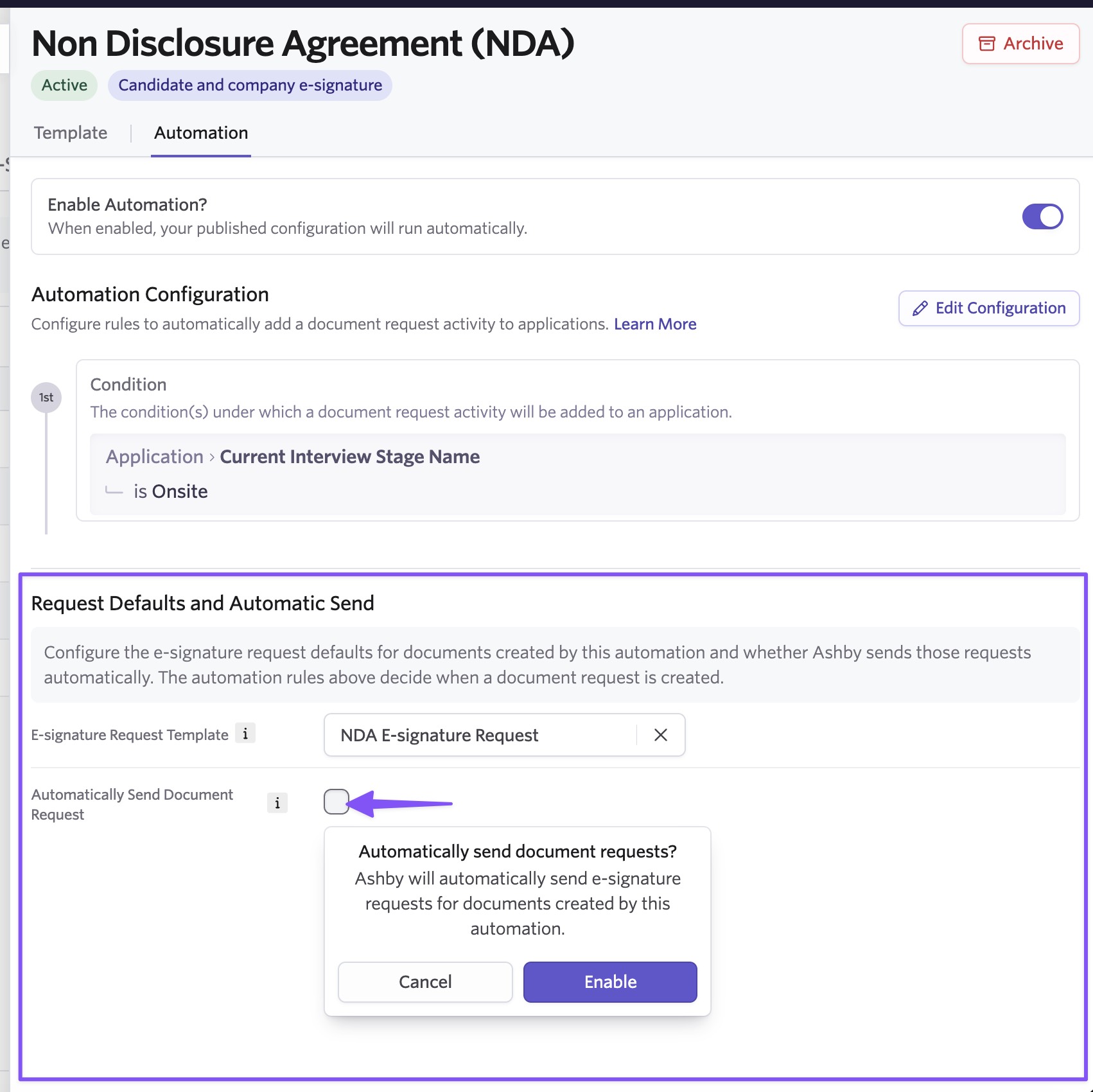Click the pencil icon on Edit Configuration
This screenshot has height=1092, width=1093.
[x=920, y=308]
